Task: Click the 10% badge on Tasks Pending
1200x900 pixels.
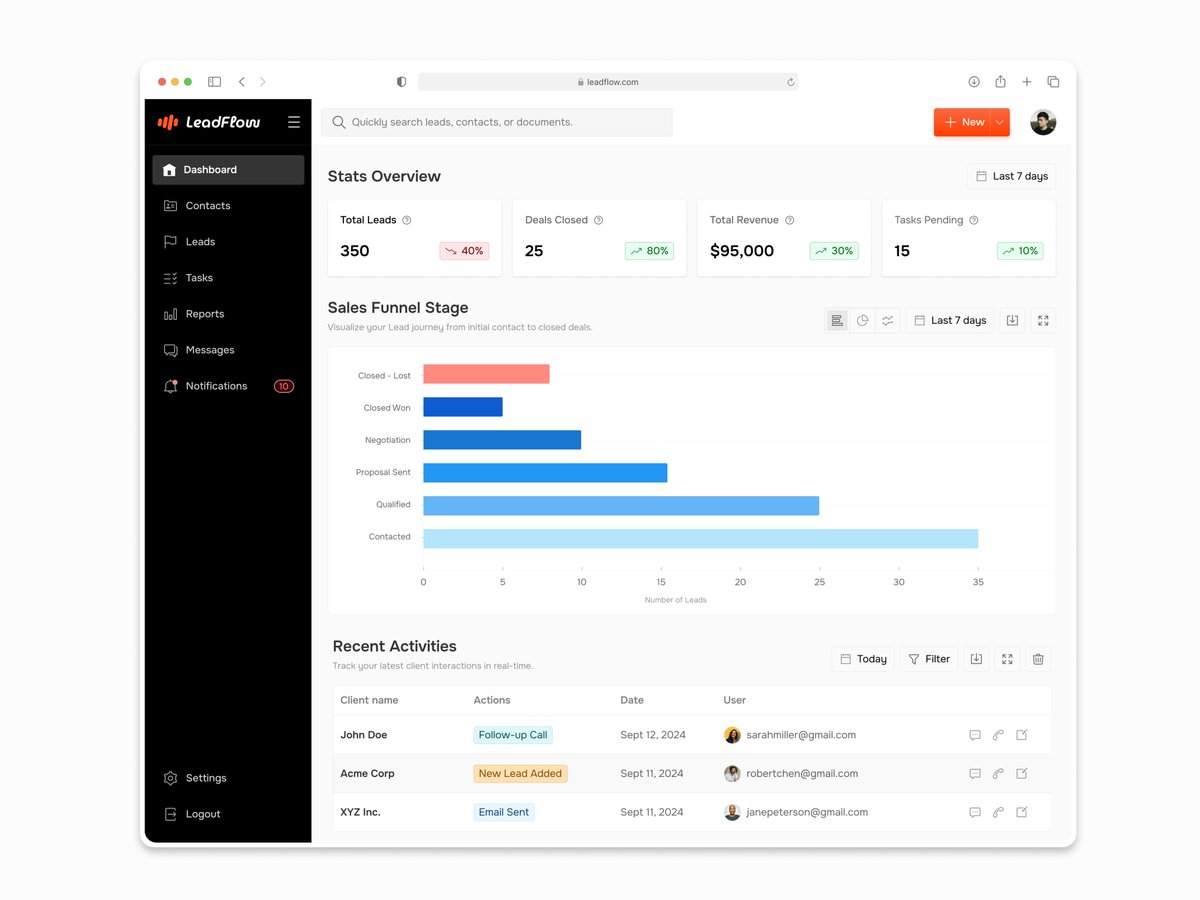Action: point(1020,251)
